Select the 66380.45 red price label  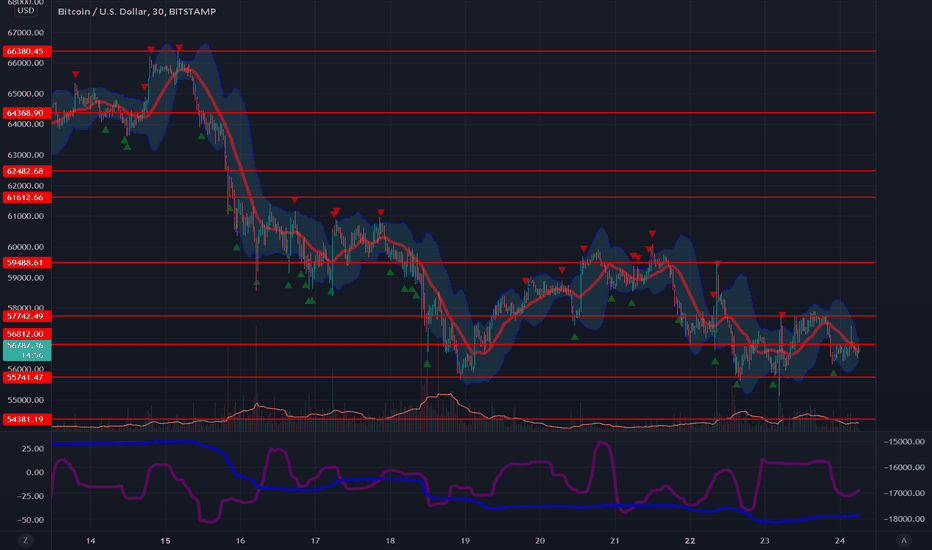coord(27,51)
